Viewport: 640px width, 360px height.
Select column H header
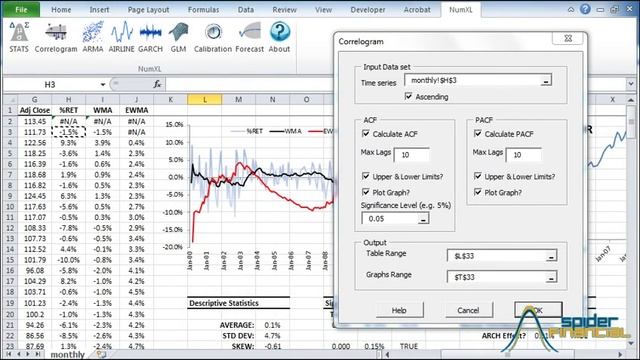69,99
